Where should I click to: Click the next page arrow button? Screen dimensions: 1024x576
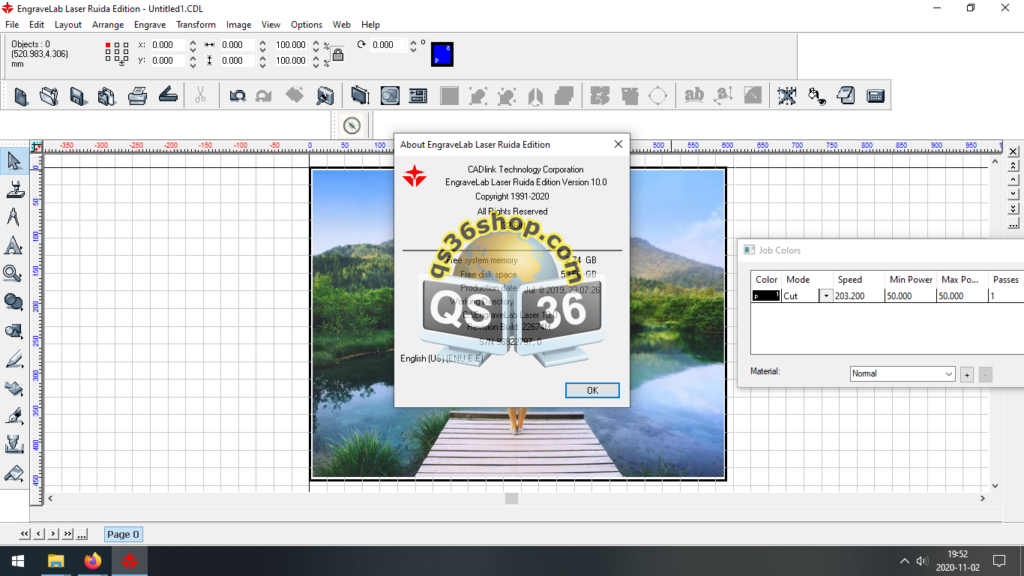point(53,534)
